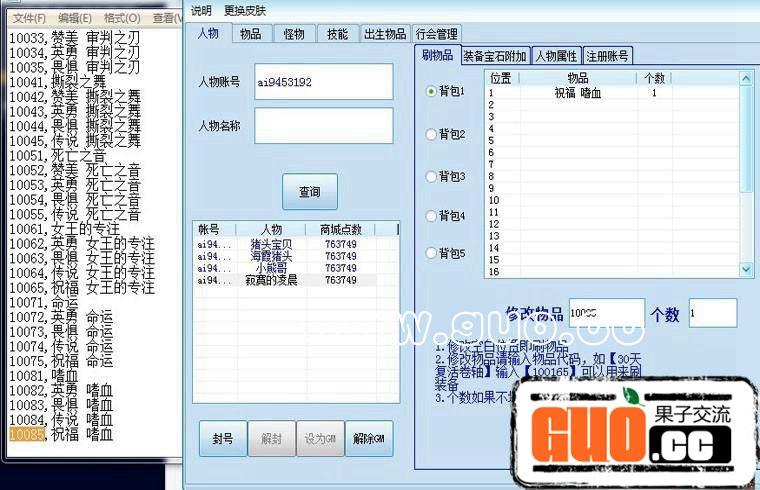The height and width of the screenshot is (490, 760).
Task: Open Notepad's 文件(F) menu
Action: pyautogui.click(x=29, y=18)
